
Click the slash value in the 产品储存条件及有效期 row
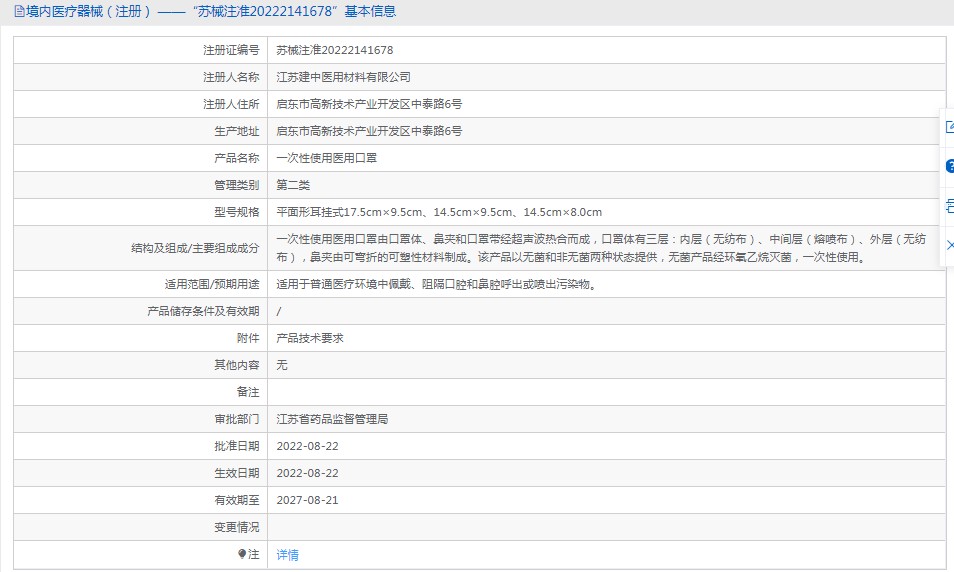pos(279,312)
